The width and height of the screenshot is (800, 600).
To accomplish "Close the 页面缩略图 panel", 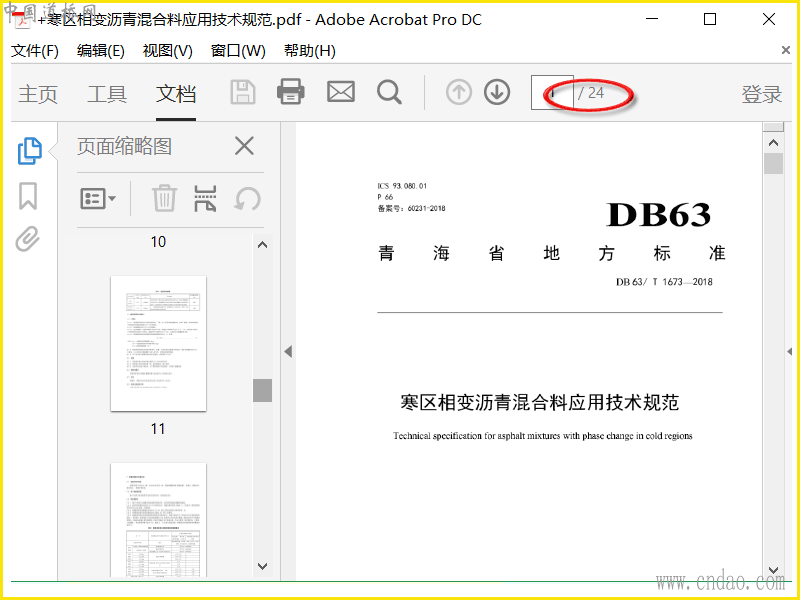I will pos(244,146).
